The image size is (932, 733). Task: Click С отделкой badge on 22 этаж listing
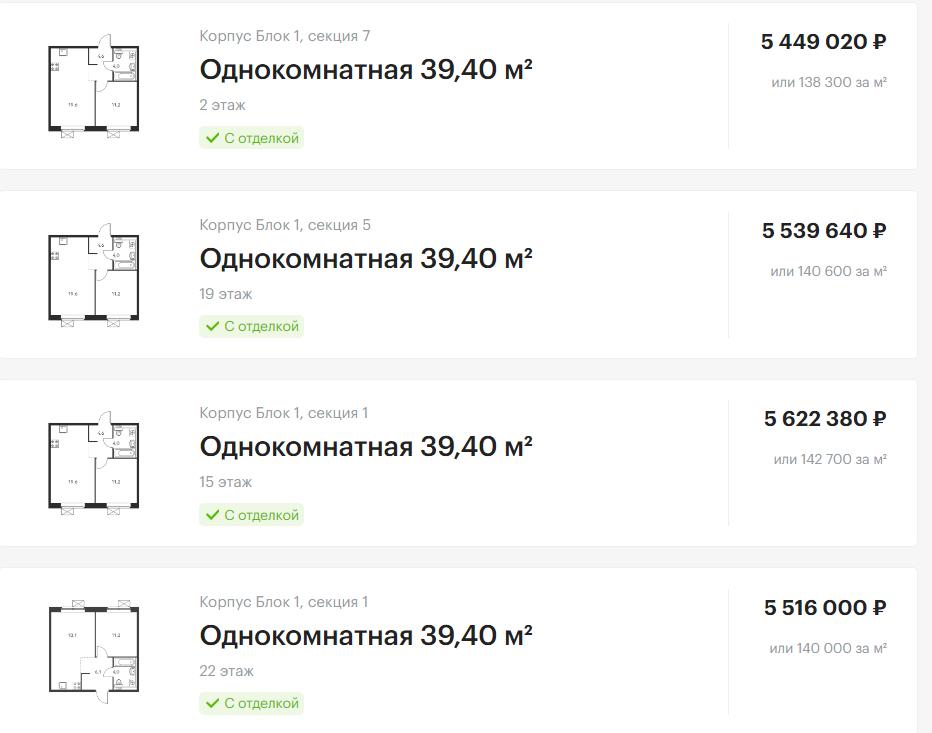pos(251,703)
